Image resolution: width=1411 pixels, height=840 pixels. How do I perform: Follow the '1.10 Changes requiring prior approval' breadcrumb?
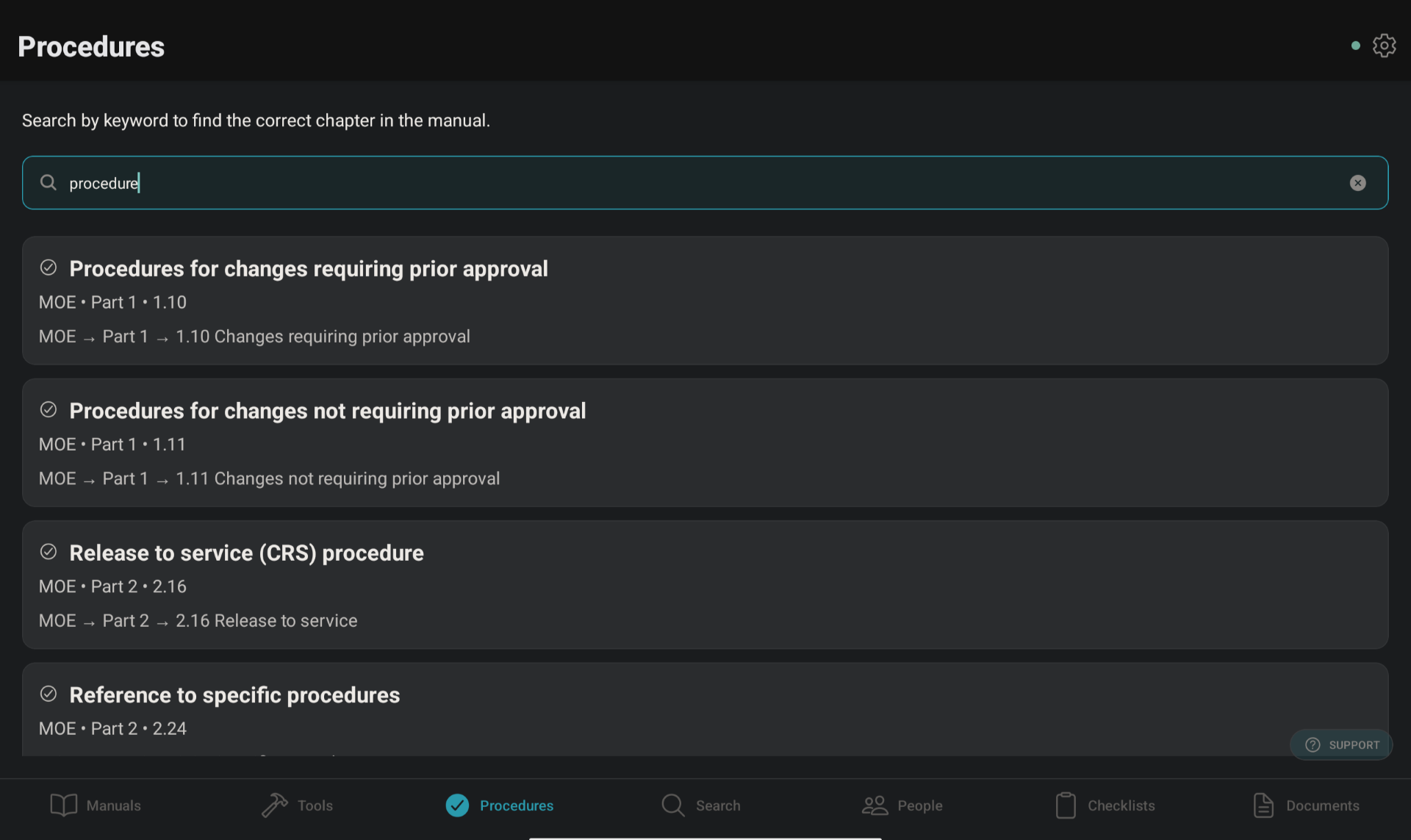(323, 336)
